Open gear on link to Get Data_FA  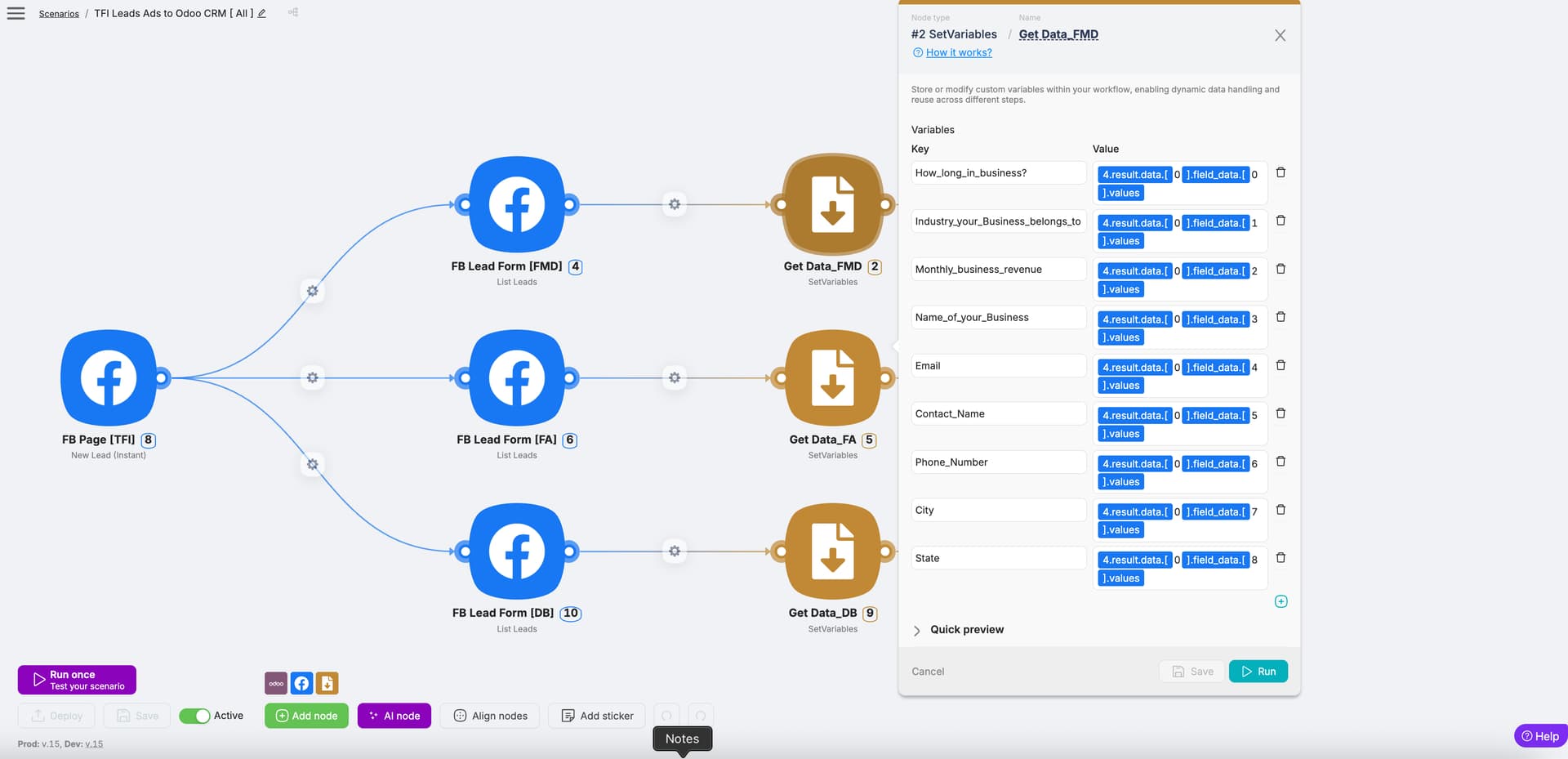tap(675, 377)
